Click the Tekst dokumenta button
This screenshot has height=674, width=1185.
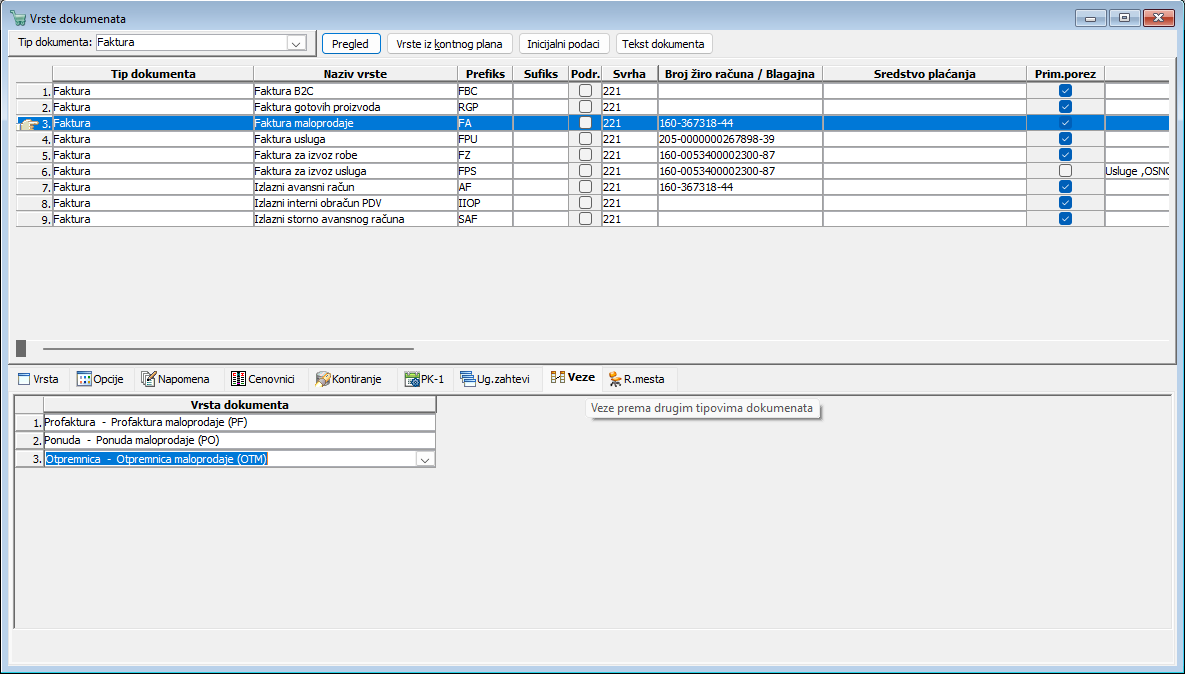point(664,44)
